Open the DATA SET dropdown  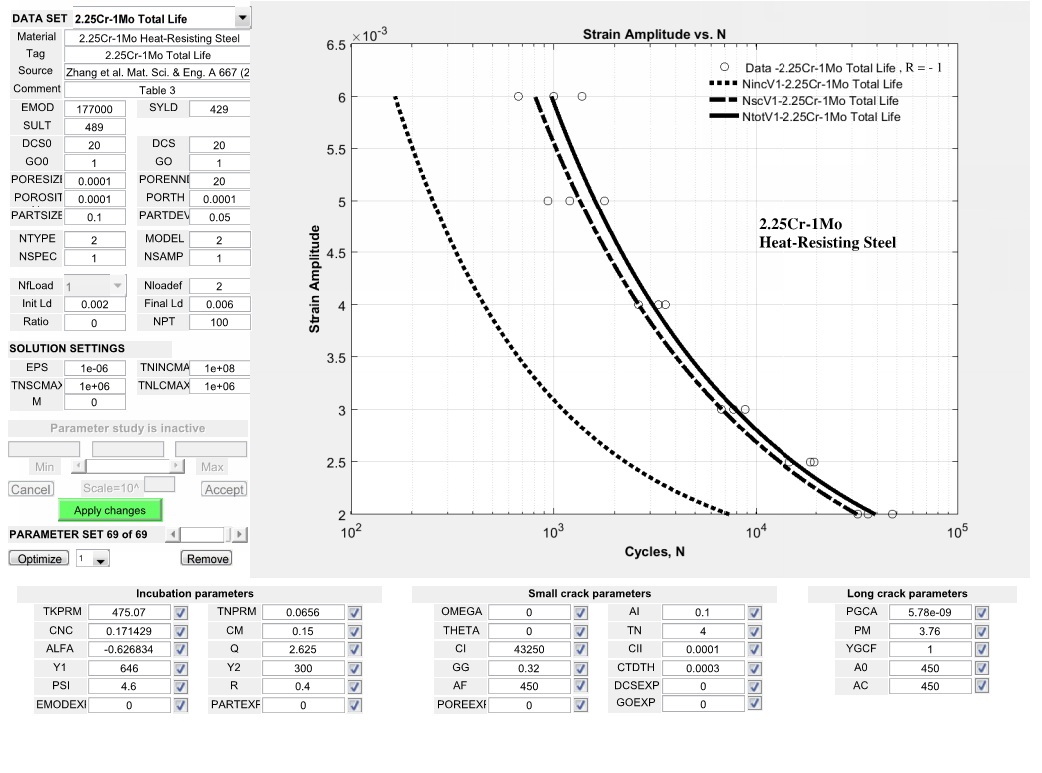tap(242, 18)
